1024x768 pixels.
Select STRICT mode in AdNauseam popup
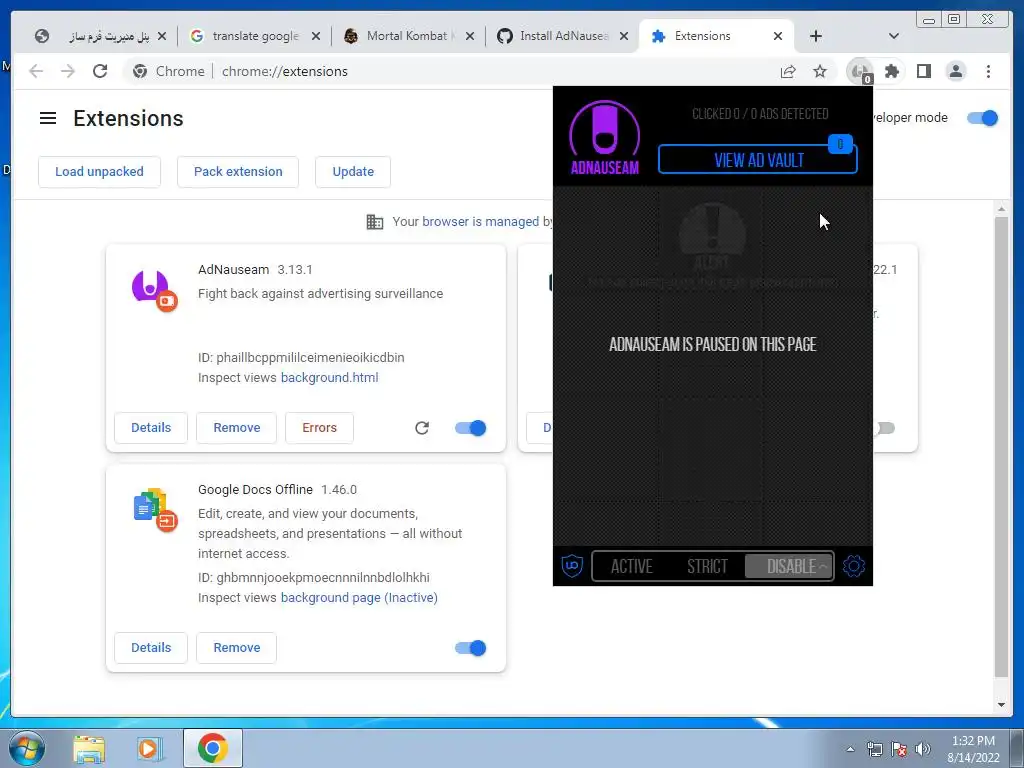pos(707,566)
